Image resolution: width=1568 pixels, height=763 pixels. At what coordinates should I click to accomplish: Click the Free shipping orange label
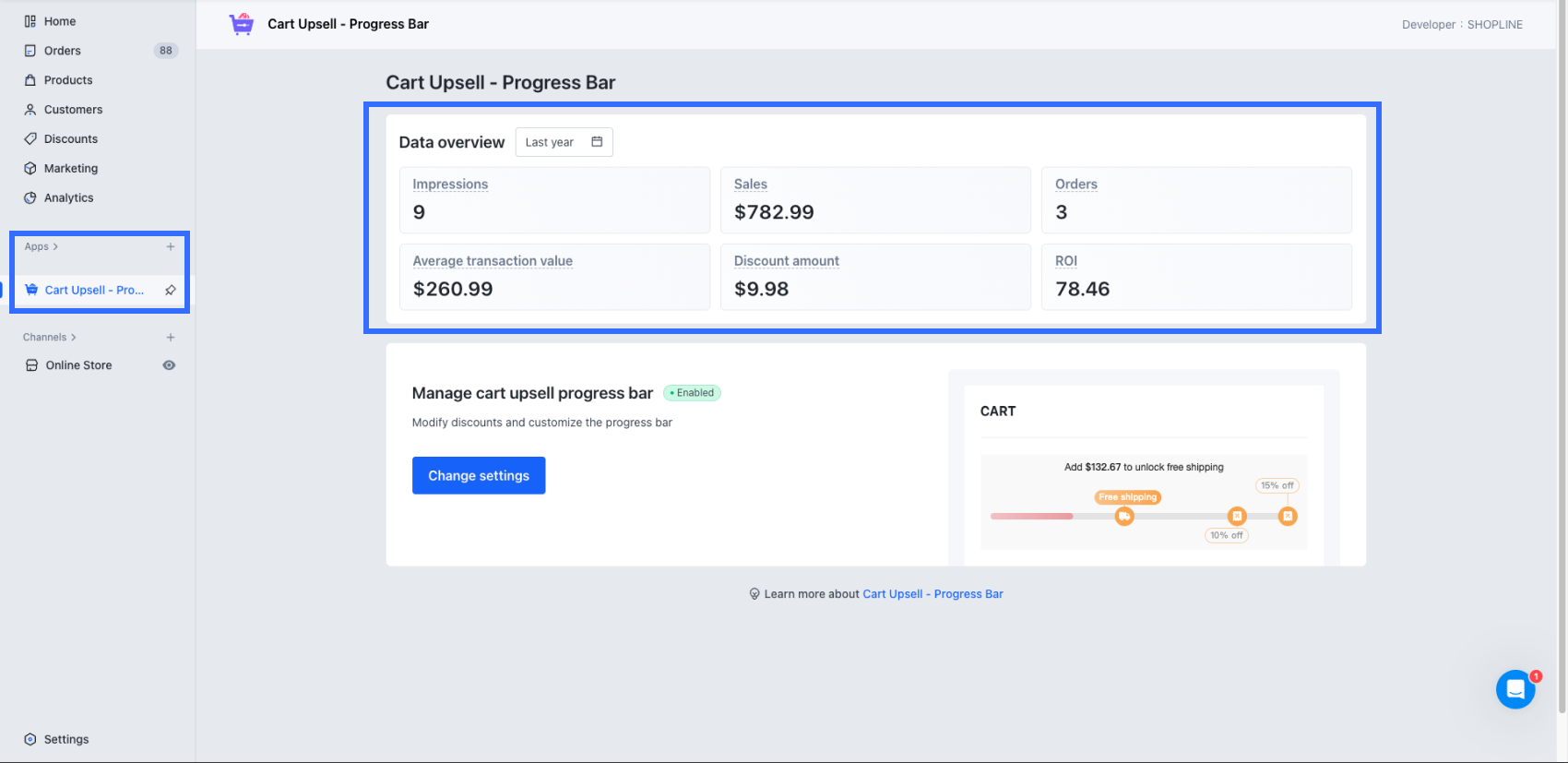click(x=1127, y=497)
